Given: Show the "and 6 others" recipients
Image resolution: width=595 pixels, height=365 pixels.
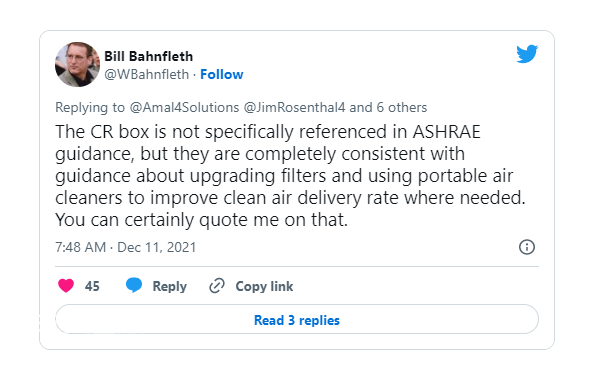Looking at the screenshot, I should click(388, 107).
